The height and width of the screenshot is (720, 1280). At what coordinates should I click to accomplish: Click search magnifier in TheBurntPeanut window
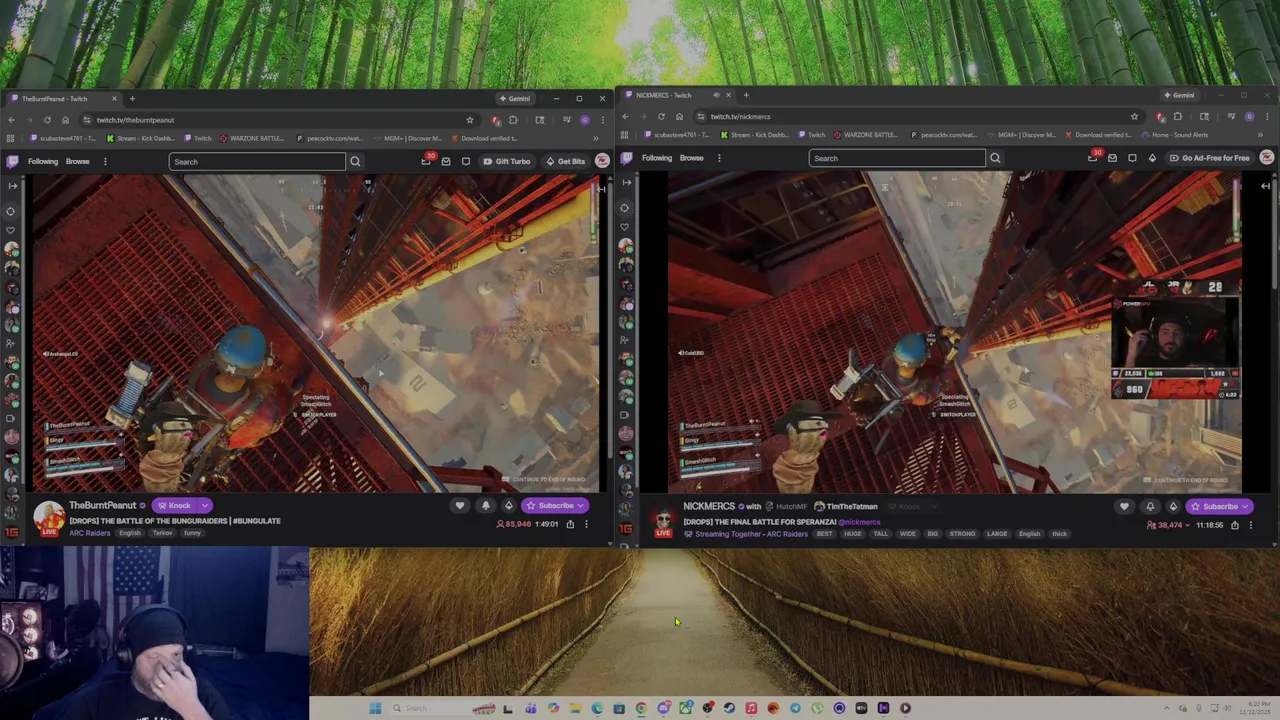(x=355, y=161)
